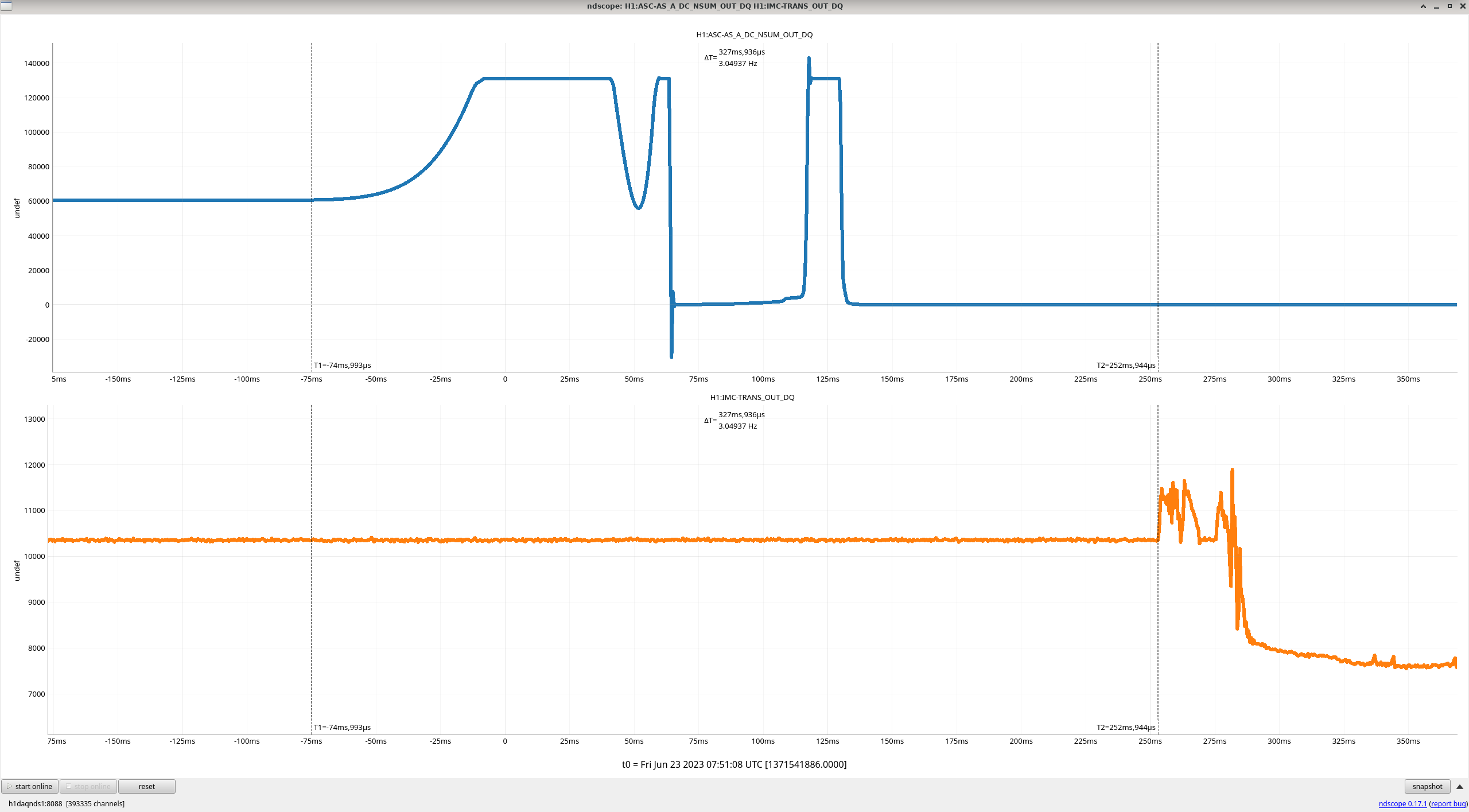1469x812 pixels.
Task: Close the ndscope window
Action: [1463, 6]
